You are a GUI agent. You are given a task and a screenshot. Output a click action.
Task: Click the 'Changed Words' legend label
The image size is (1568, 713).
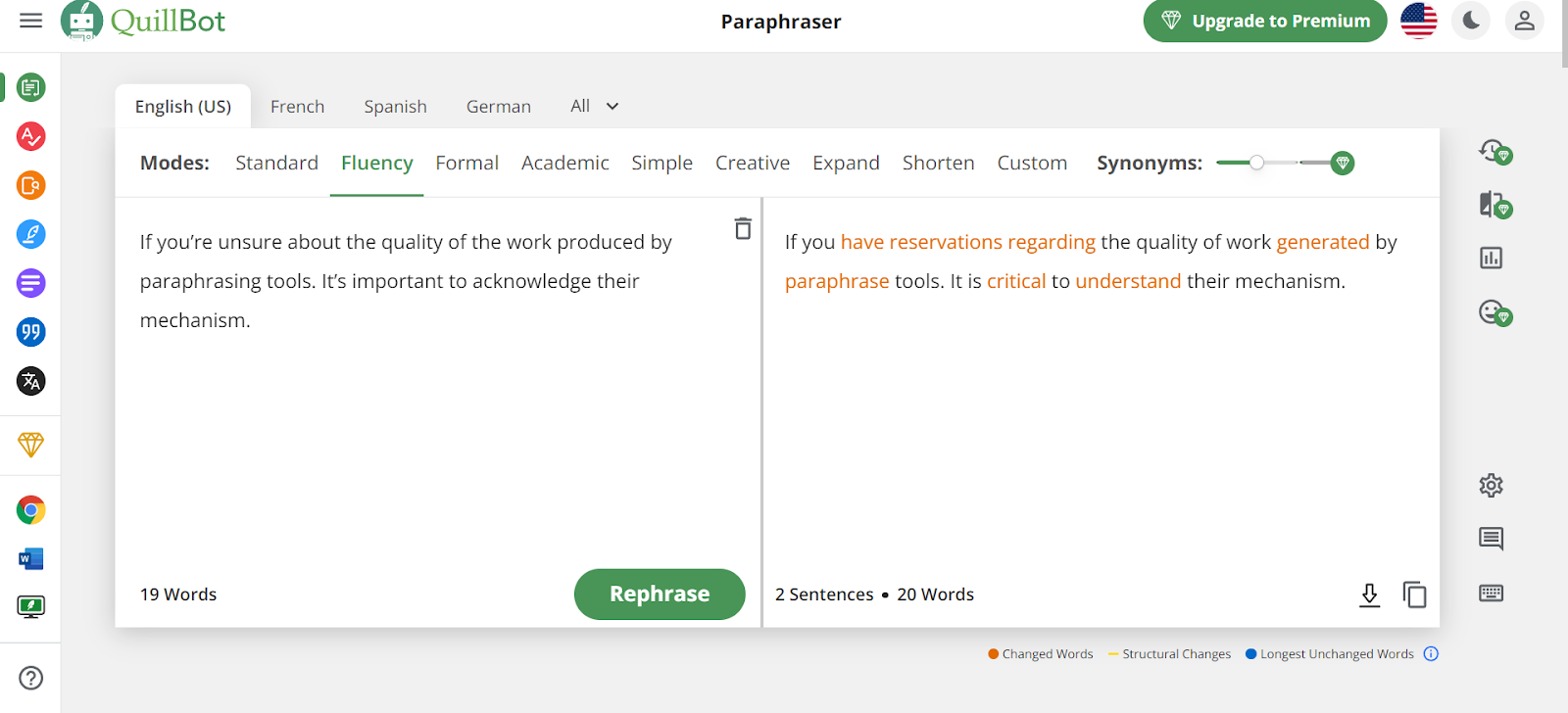point(1047,653)
